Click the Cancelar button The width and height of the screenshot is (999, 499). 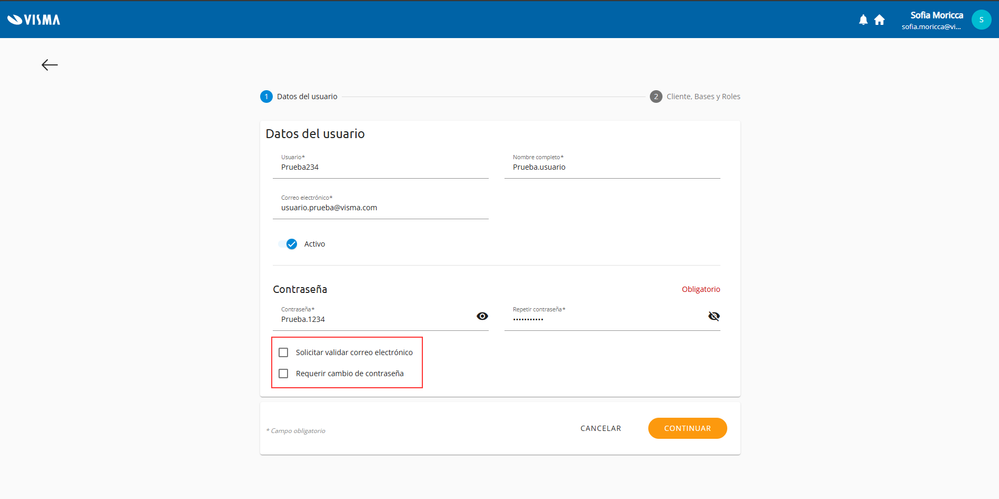[x=600, y=428]
